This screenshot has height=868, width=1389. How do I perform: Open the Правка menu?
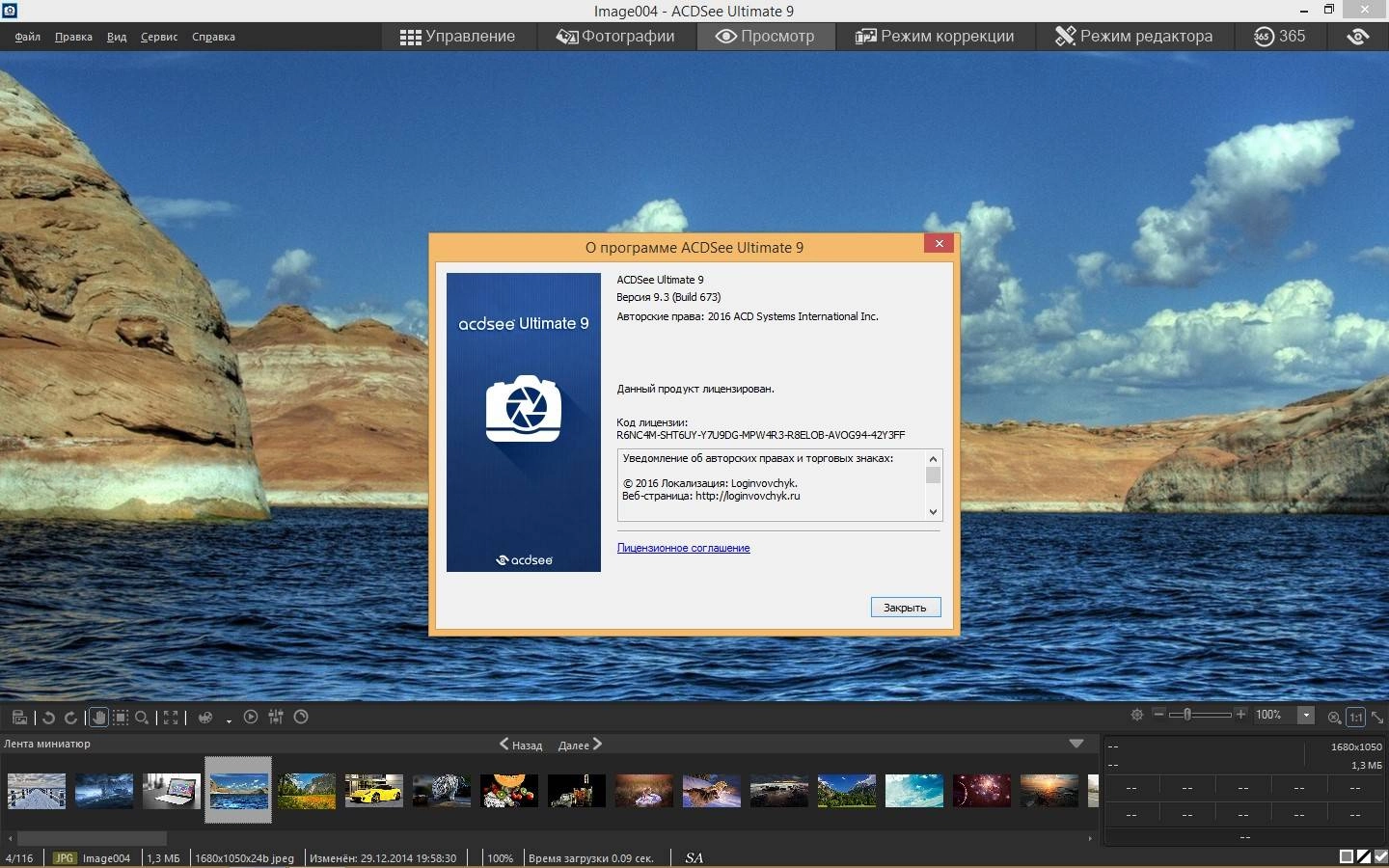(73, 37)
